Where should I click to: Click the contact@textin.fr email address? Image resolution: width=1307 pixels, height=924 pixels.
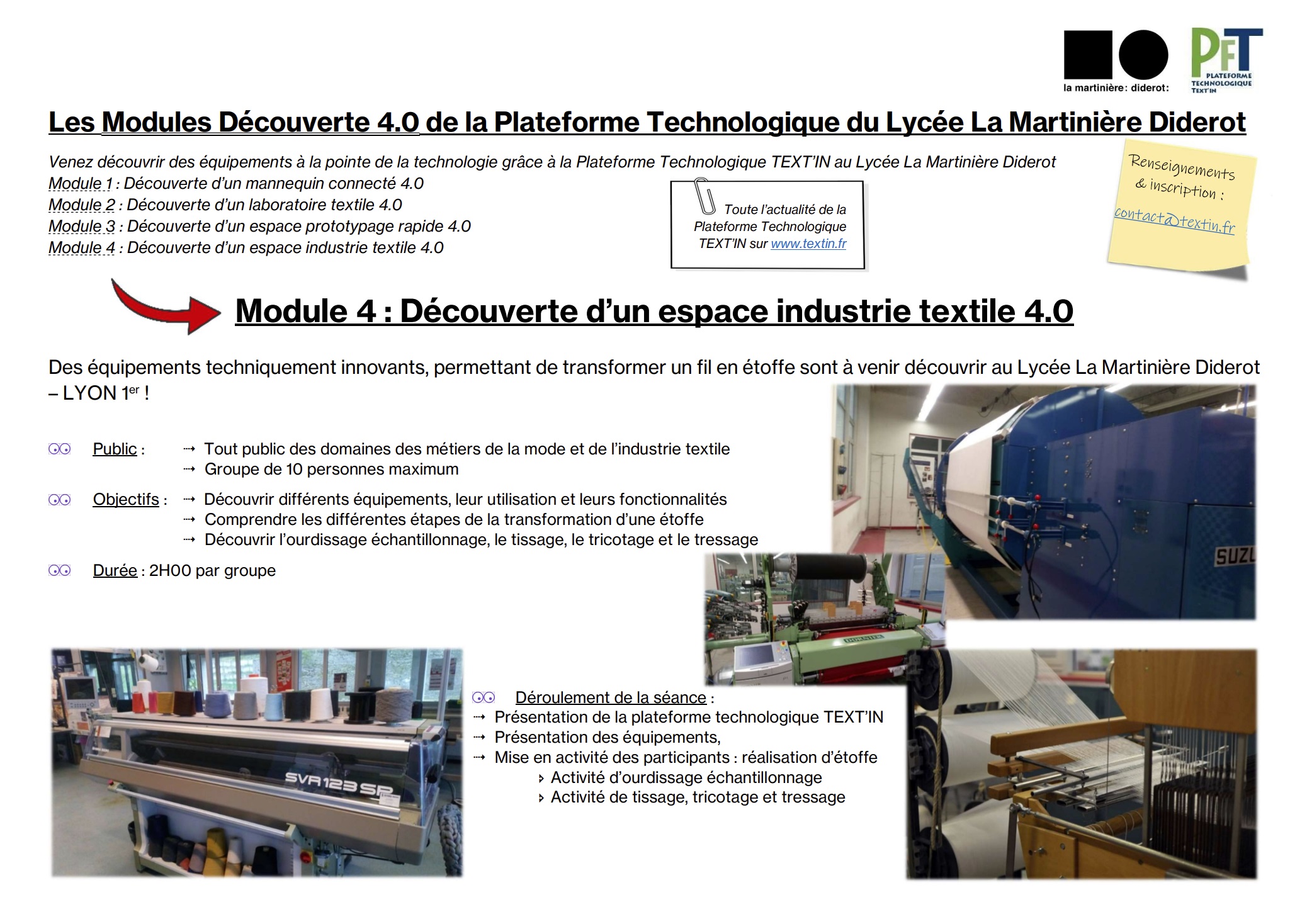pos(1175,220)
